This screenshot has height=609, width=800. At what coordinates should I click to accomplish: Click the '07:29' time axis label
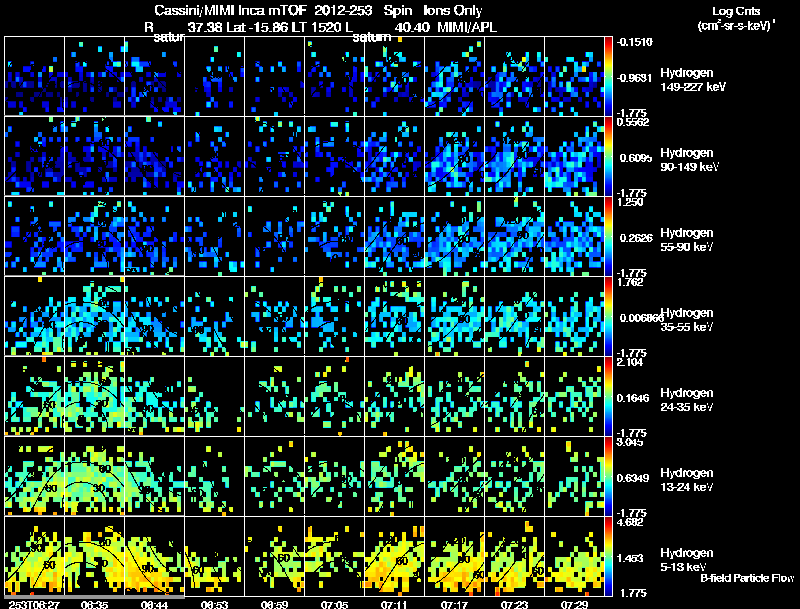coord(574,604)
